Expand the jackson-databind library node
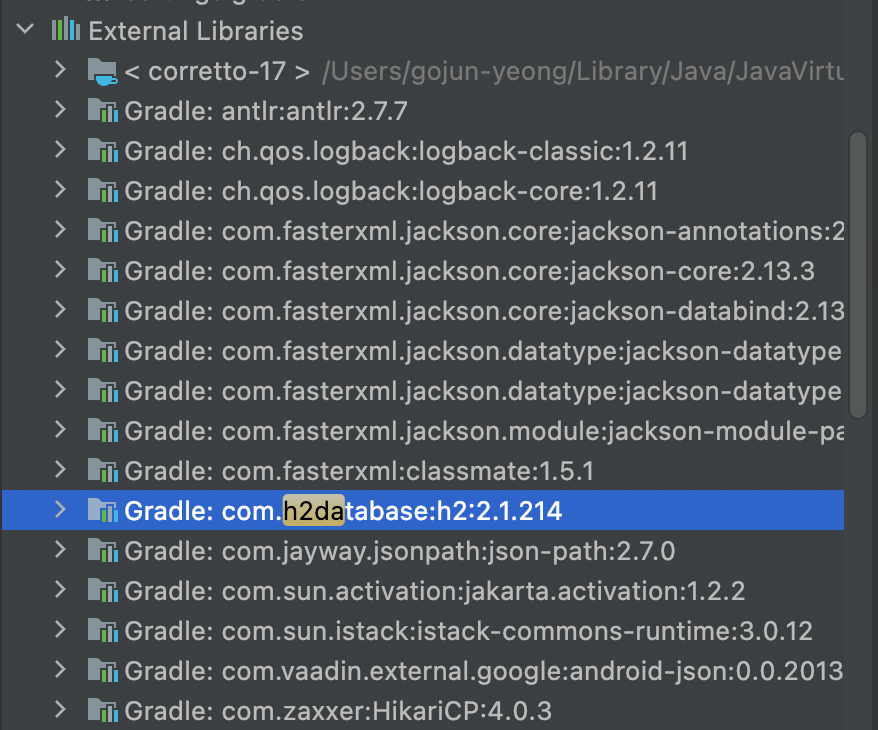The width and height of the screenshot is (878, 730). [60, 310]
